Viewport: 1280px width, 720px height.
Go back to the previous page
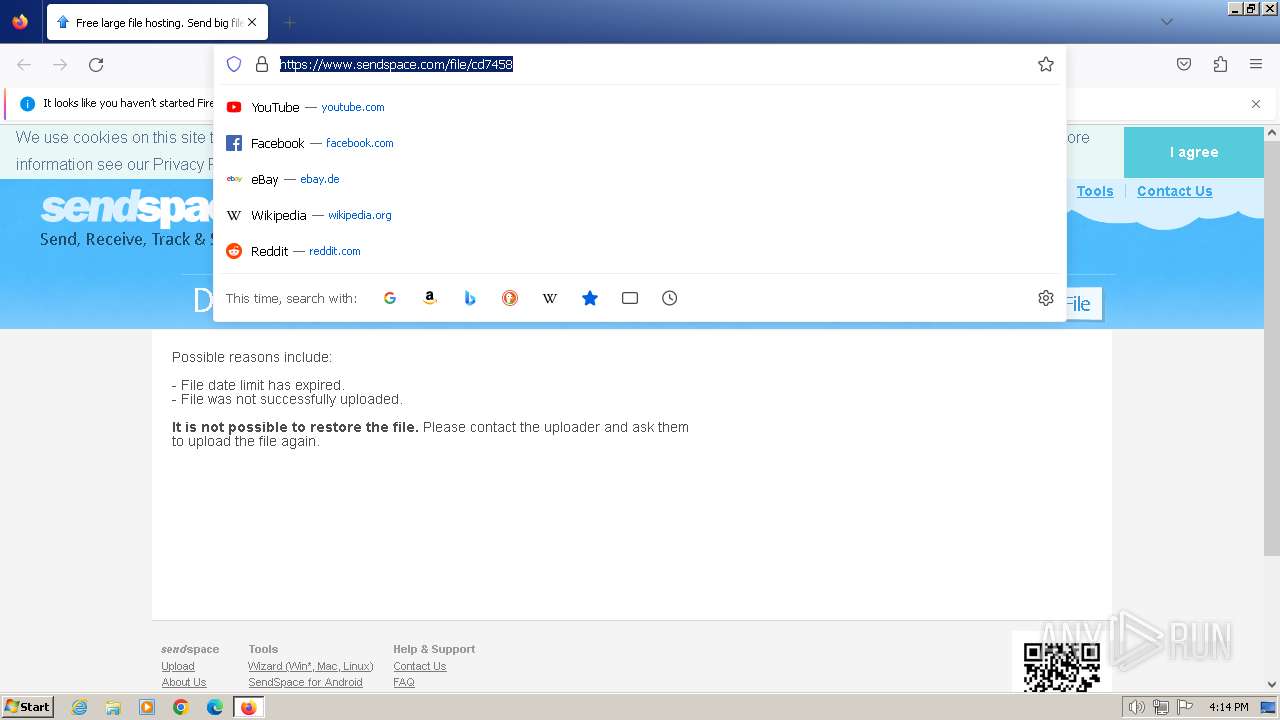(x=24, y=64)
